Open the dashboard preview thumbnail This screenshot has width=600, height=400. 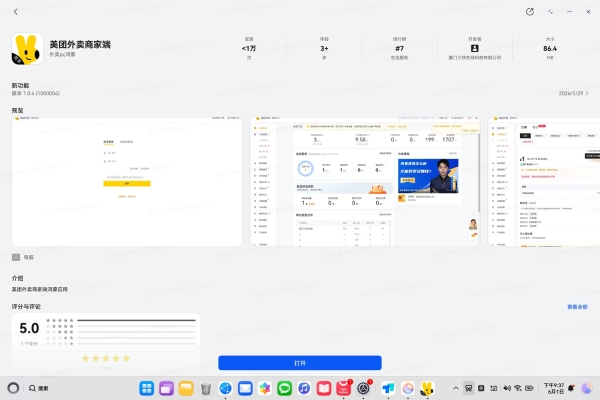(365, 182)
